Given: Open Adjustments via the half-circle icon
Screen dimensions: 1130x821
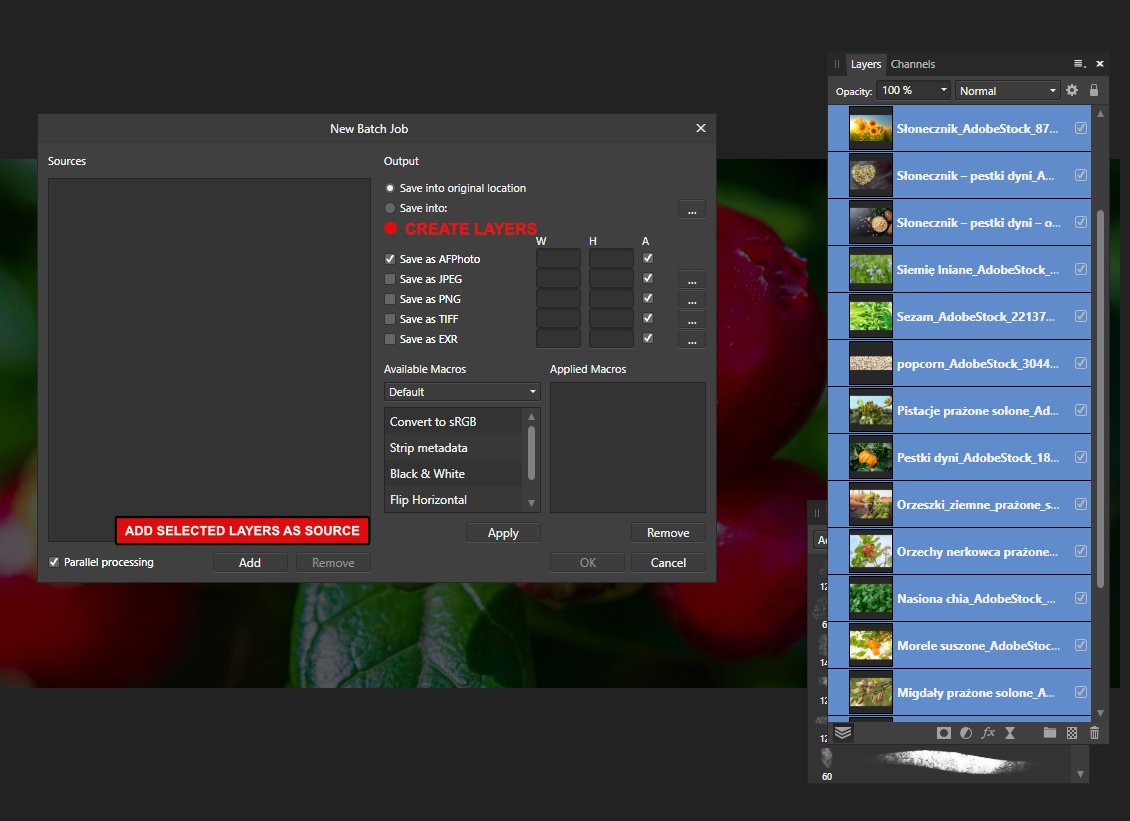Looking at the screenshot, I should [966, 733].
